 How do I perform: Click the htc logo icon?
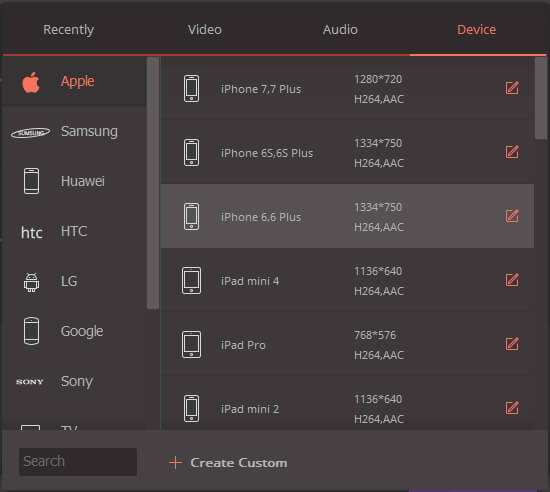point(32,233)
